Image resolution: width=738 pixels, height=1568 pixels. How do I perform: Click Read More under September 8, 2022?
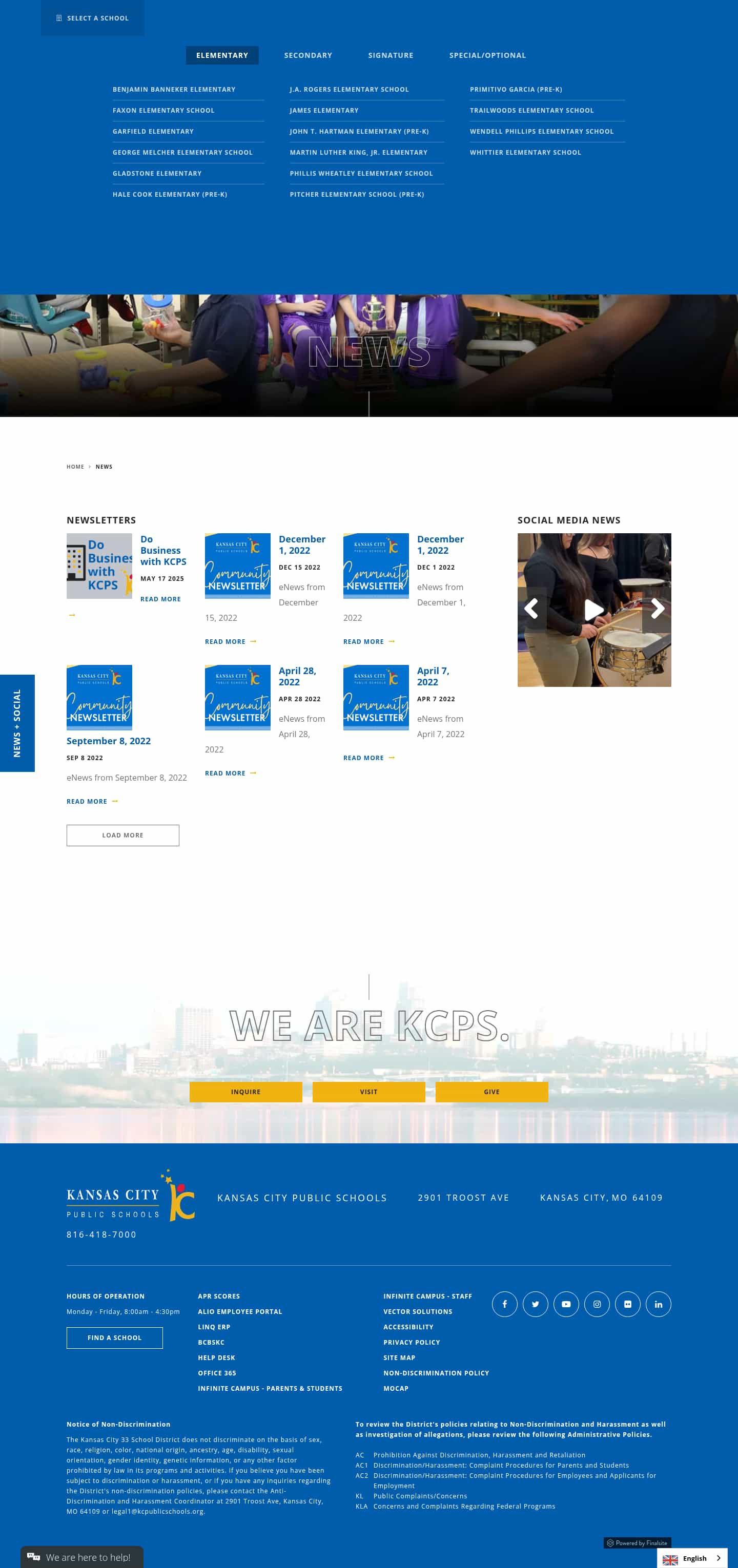tap(93, 802)
